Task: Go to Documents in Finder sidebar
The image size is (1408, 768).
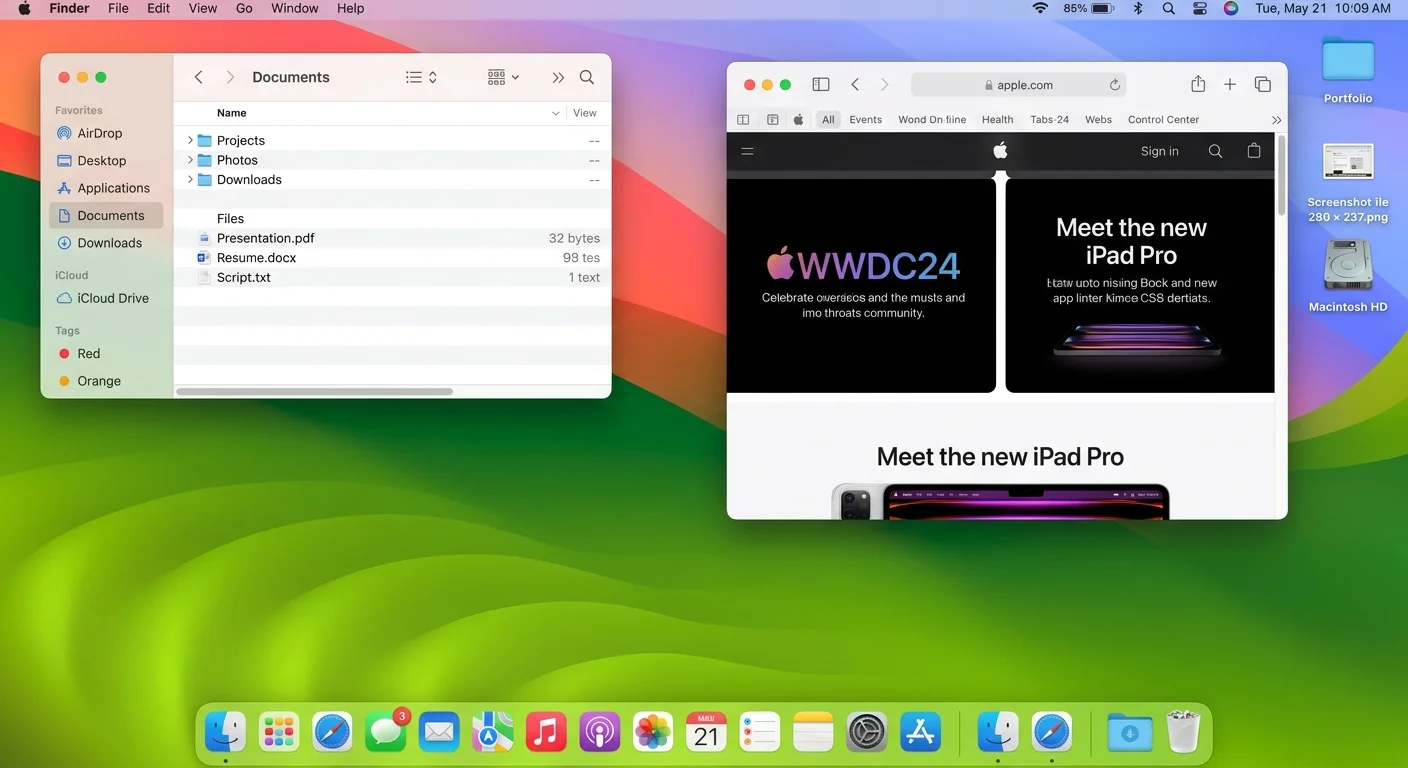Action: pos(106,215)
